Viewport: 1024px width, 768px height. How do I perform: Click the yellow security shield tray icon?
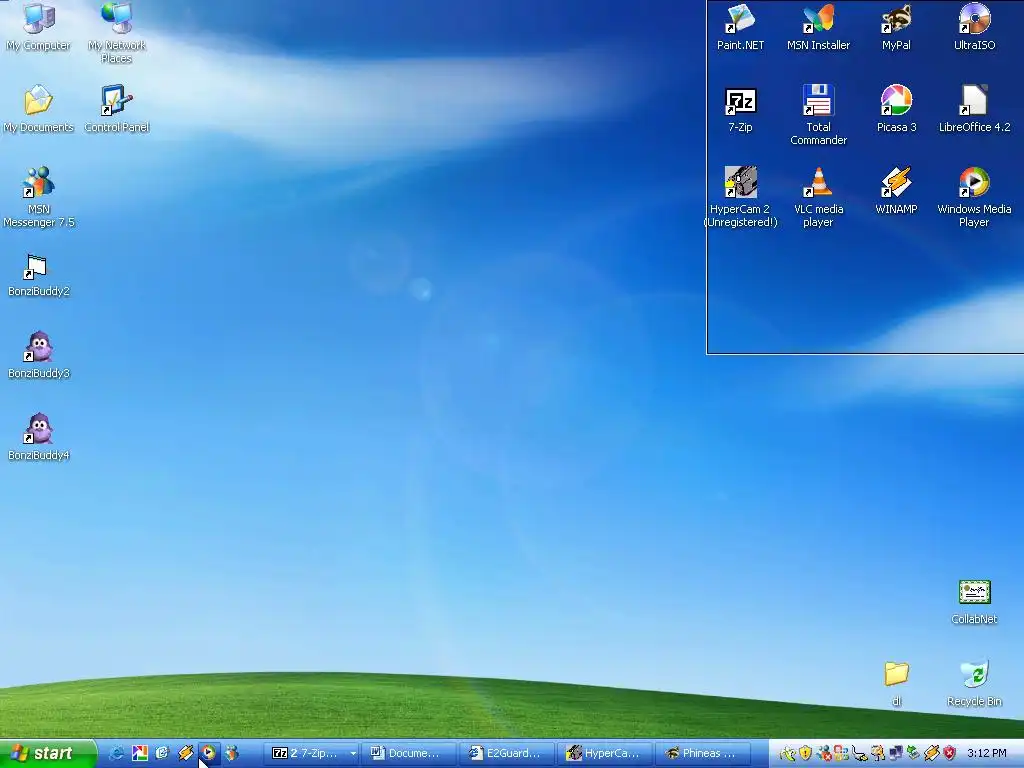click(805, 753)
